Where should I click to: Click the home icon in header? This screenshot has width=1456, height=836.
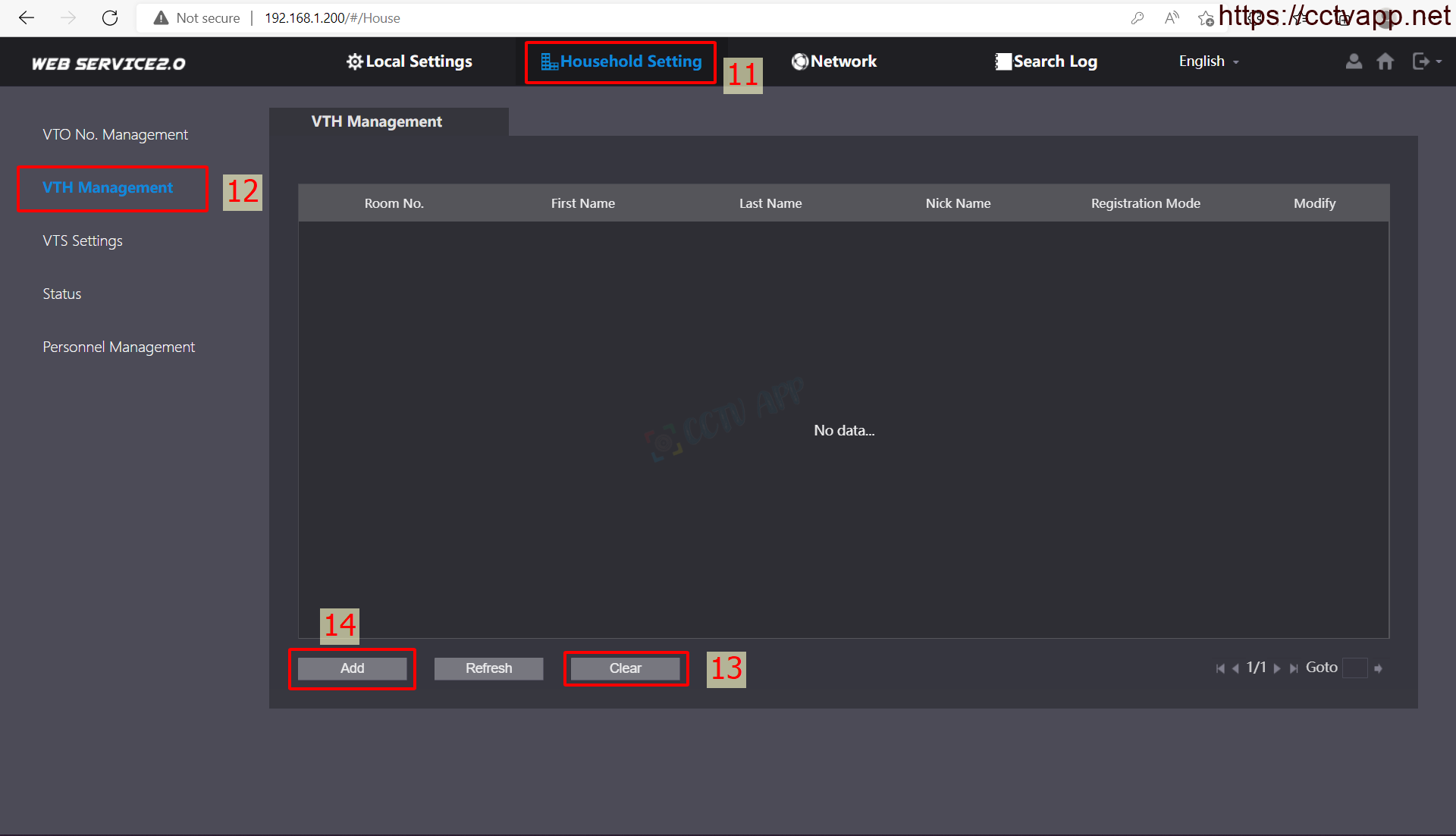[1385, 61]
